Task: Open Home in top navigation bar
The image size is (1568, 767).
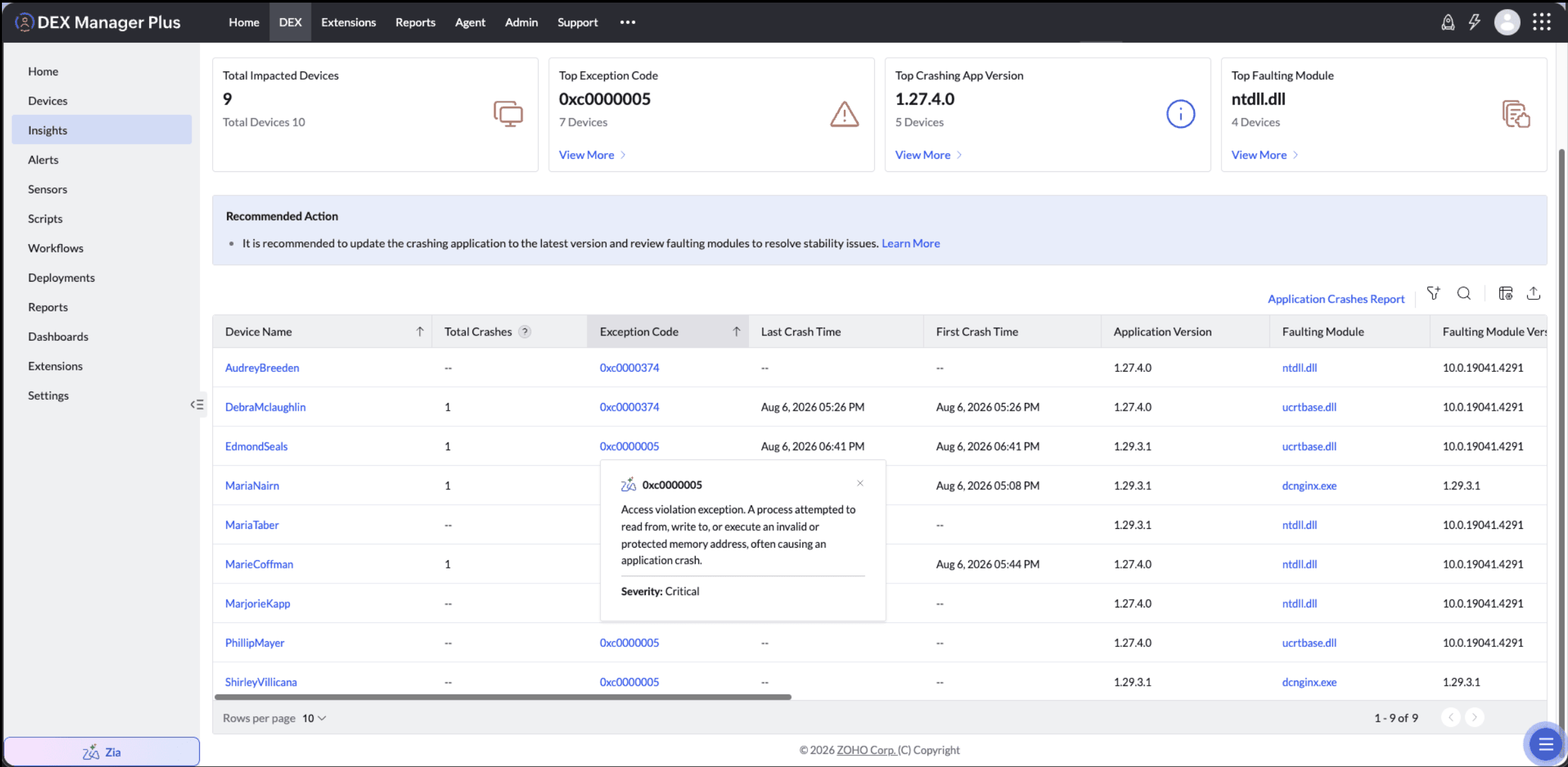Action: click(x=244, y=23)
